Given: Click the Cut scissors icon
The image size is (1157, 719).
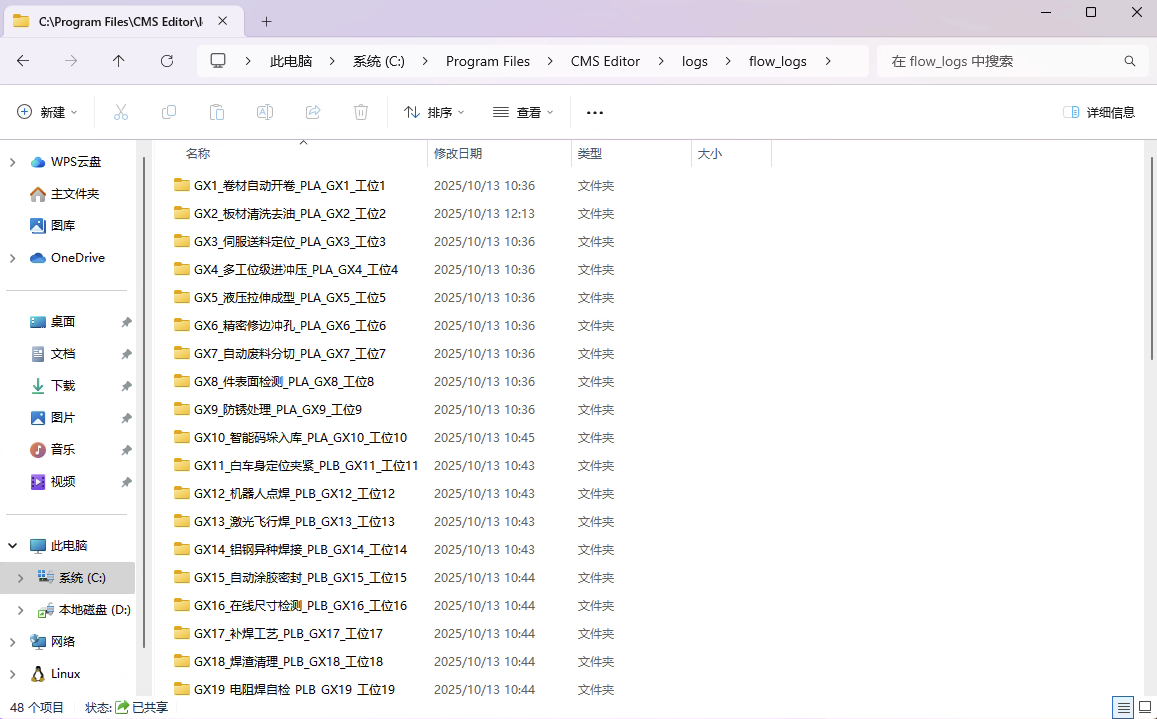Looking at the screenshot, I should click(x=121, y=112).
